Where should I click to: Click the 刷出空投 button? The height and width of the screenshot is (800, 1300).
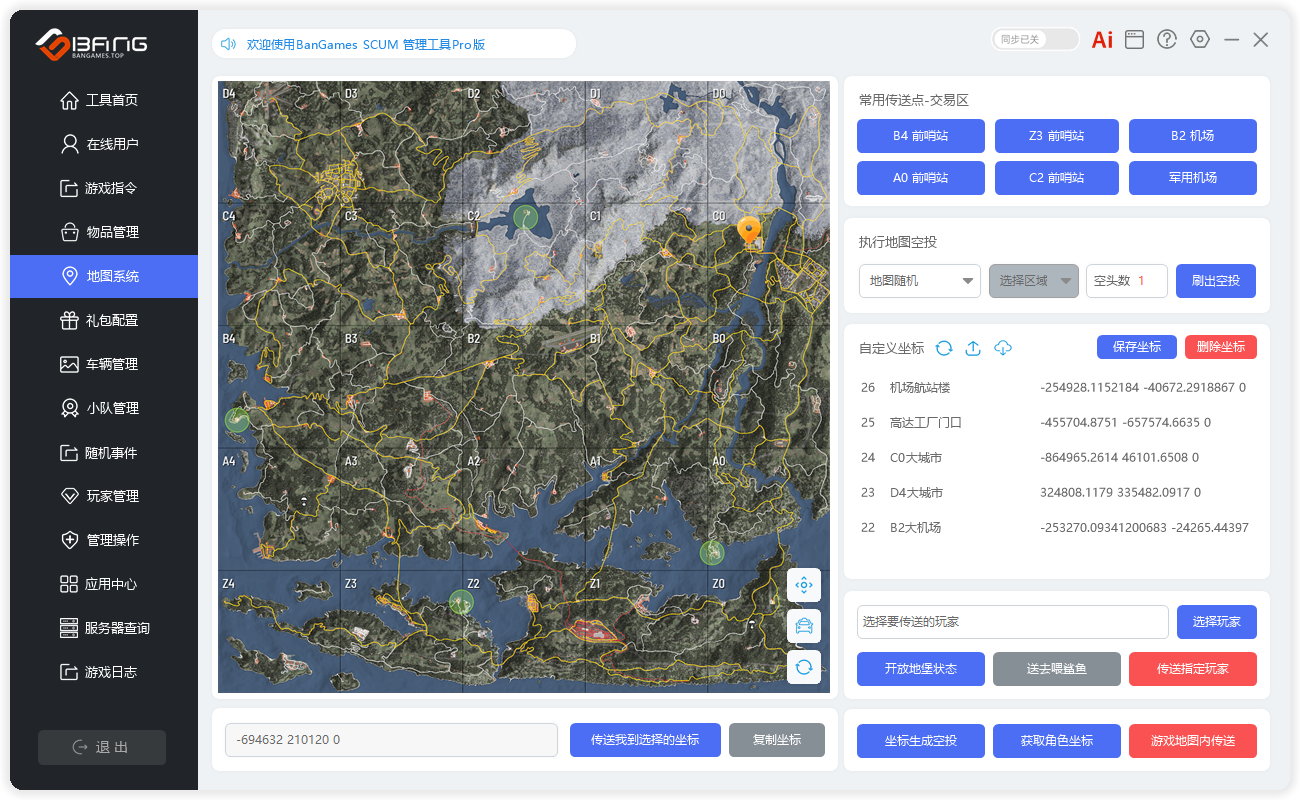(x=1215, y=281)
